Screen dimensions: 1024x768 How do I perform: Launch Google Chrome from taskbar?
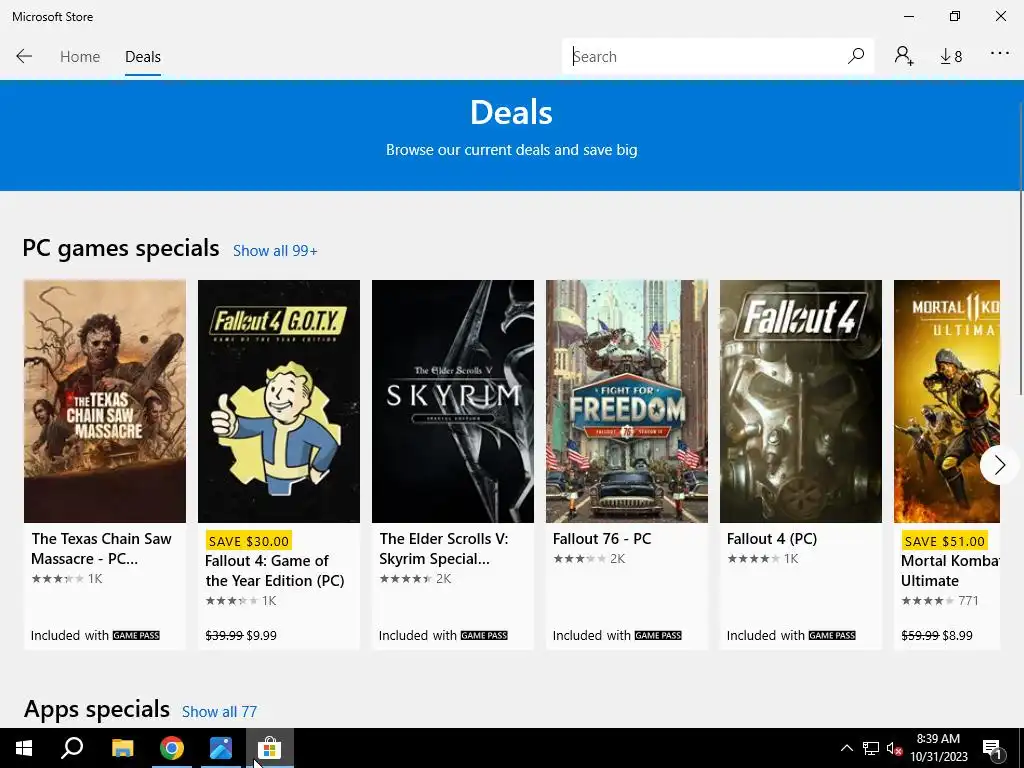coord(172,748)
